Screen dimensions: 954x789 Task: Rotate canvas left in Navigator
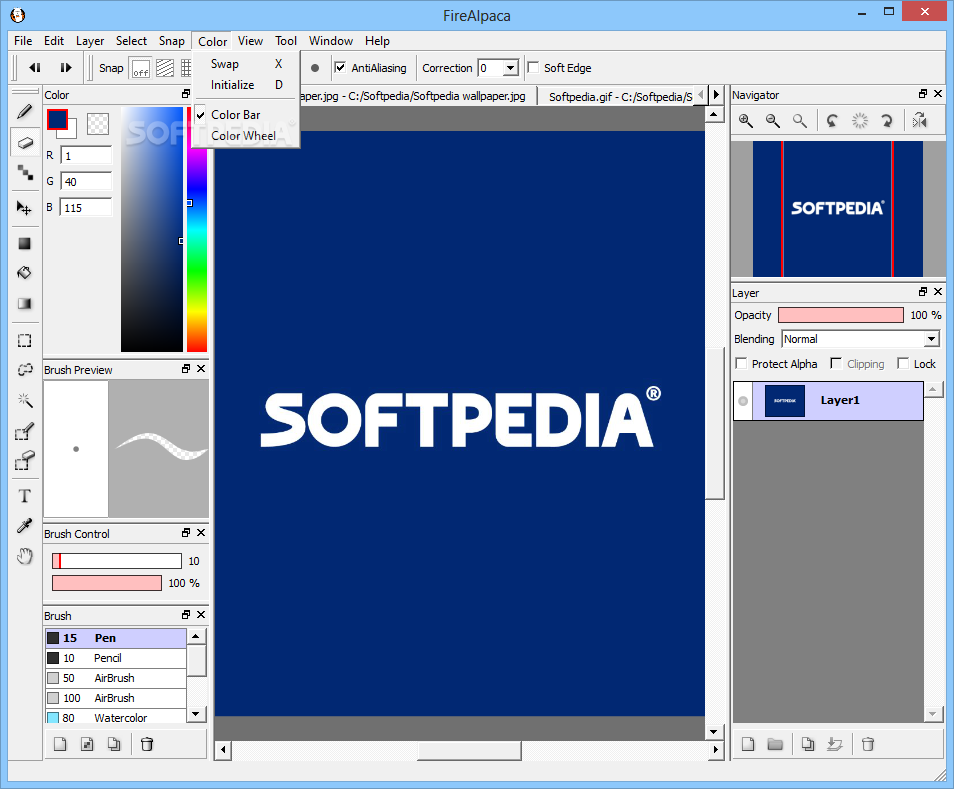coord(832,121)
